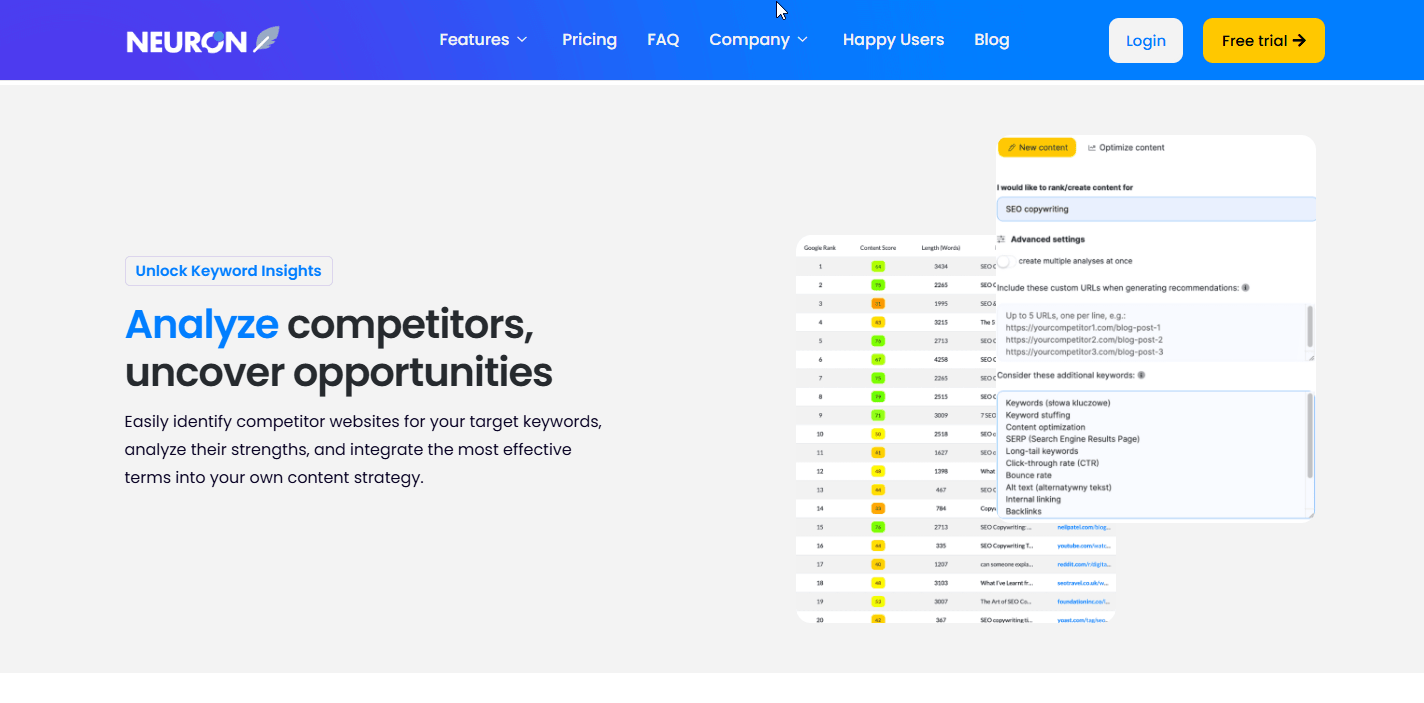
Task: Toggle create multiple analyses at once
Action: [x=1004, y=261]
